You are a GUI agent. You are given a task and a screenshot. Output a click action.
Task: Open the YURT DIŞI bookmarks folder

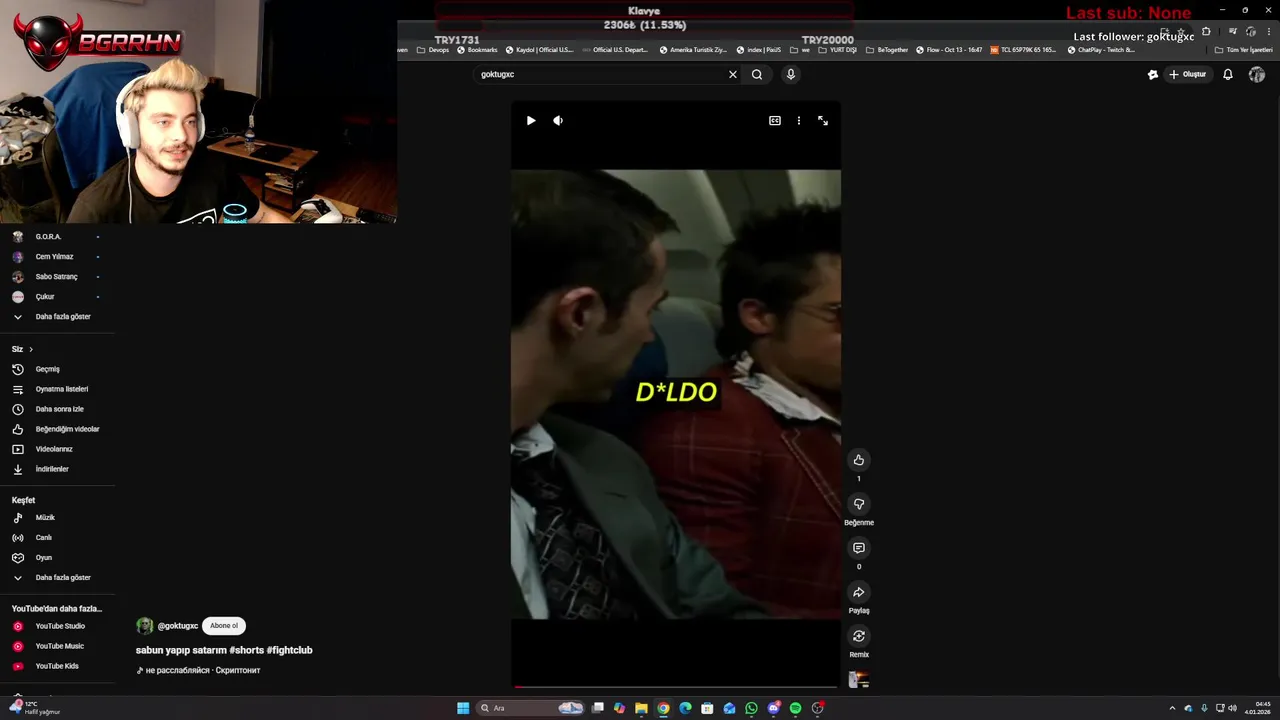[x=838, y=50]
